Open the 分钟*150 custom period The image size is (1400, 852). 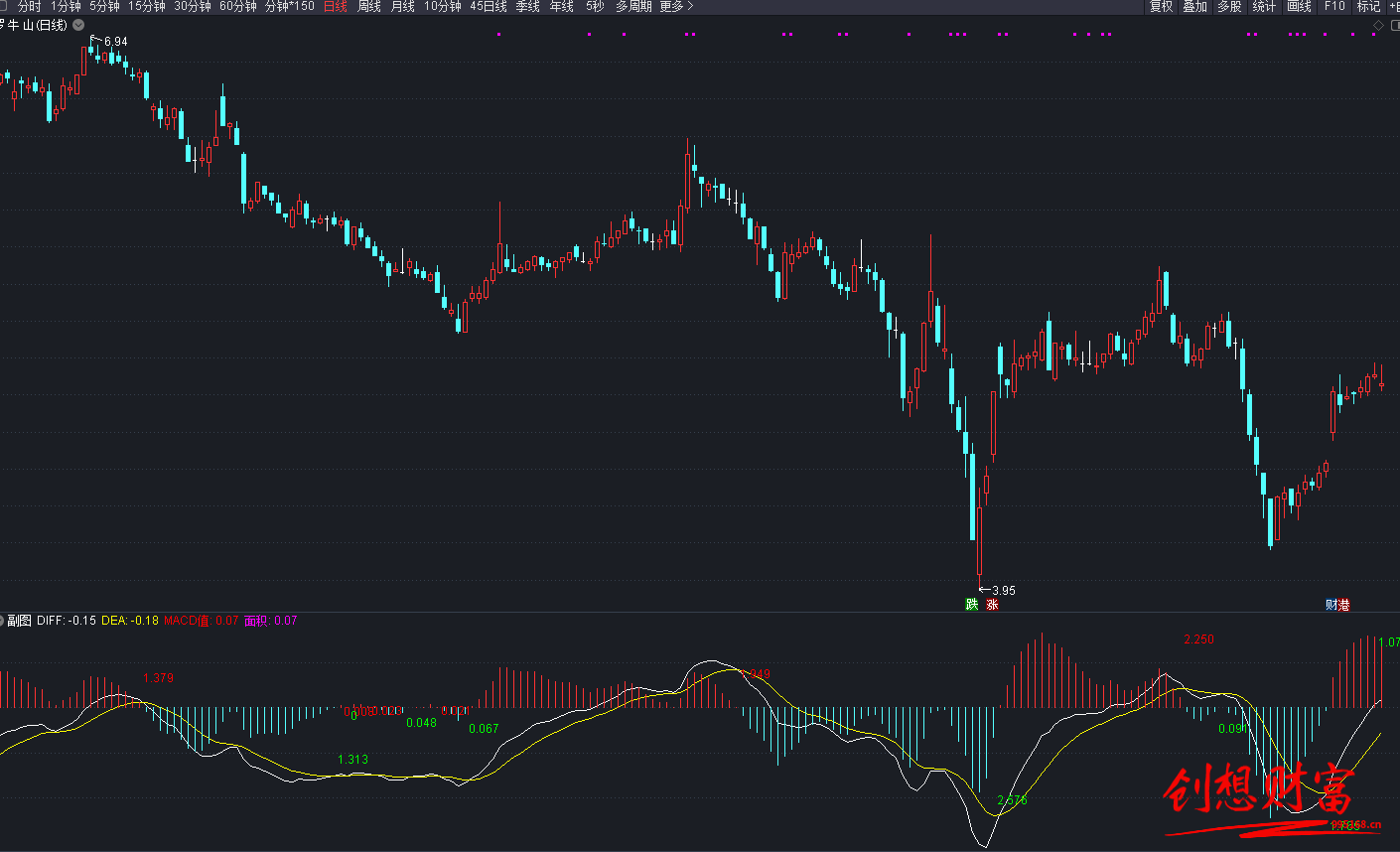point(290,6)
